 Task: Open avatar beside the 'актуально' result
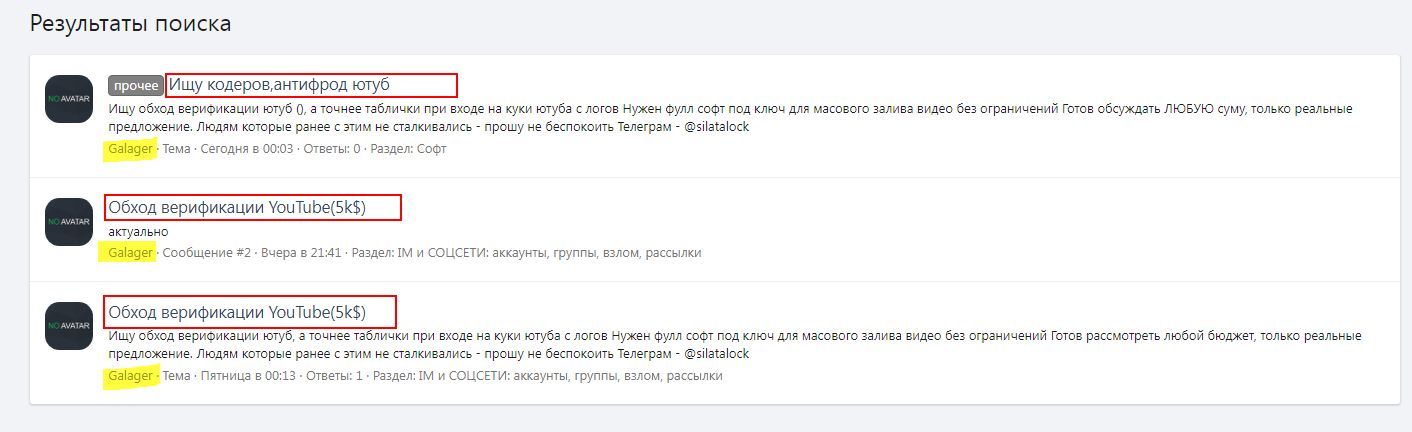69,222
